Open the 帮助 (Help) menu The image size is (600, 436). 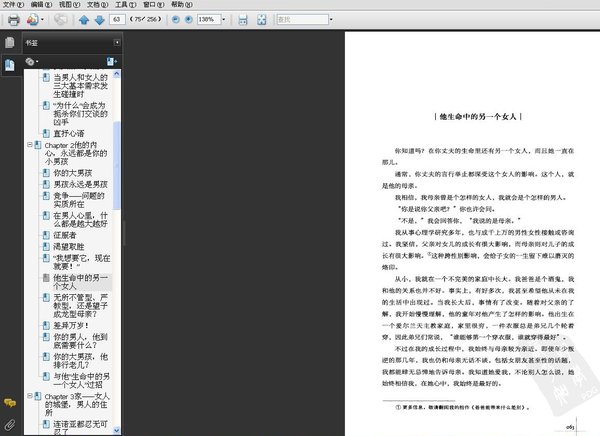pos(181,5)
